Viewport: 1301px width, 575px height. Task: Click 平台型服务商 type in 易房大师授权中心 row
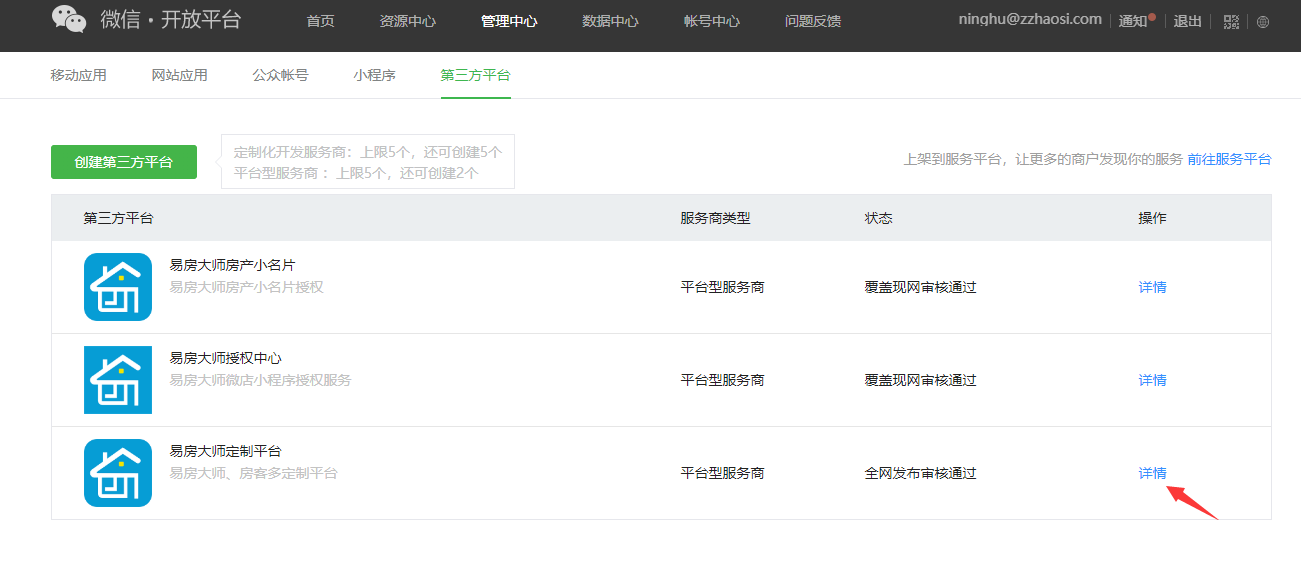[723, 380]
